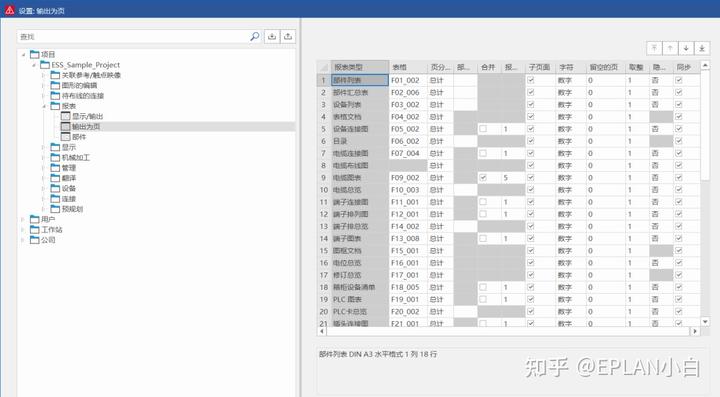Toggle 子页面 checkbox for row F01_002
The width and height of the screenshot is (720, 397).
[531, 80]
